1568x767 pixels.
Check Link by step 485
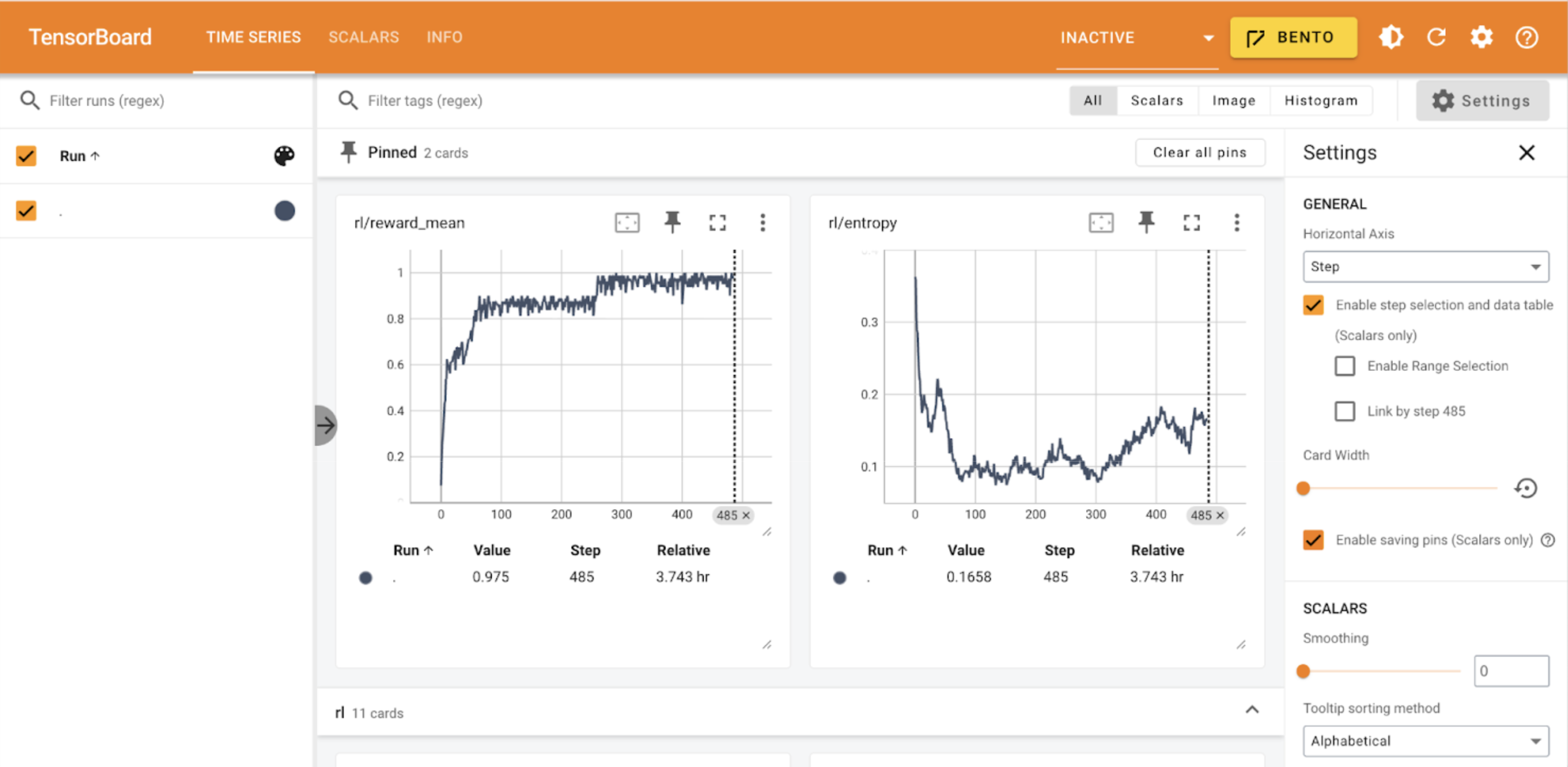click(1345, 411)
